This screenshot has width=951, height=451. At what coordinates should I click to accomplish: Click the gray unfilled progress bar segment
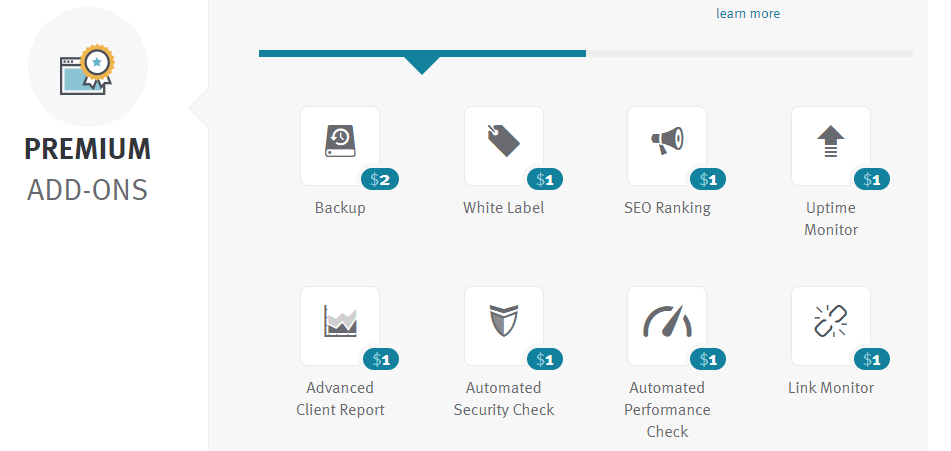748,53
